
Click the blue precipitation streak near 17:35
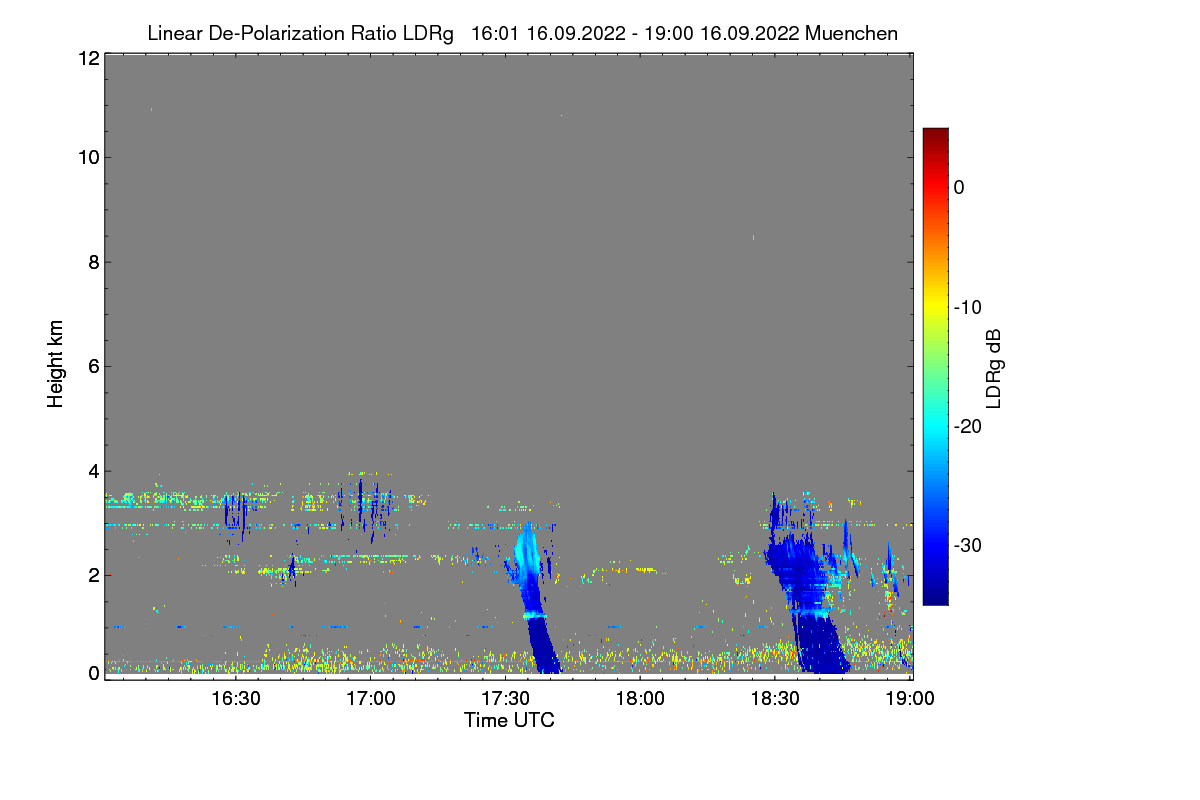tap(534, 600)
